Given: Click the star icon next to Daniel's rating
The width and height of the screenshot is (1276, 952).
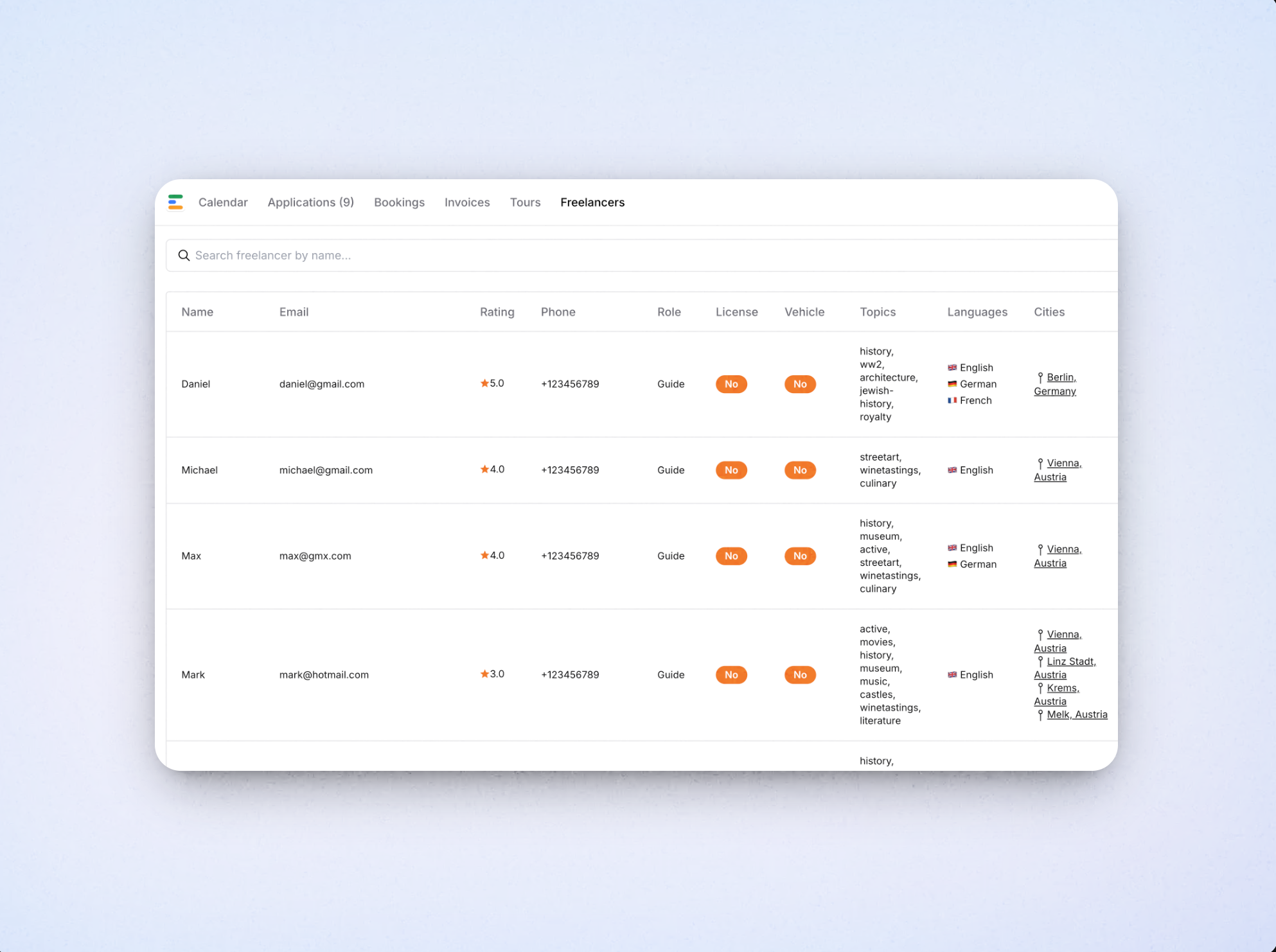Looking at the screenshot, I should click(x=483, y=382).
